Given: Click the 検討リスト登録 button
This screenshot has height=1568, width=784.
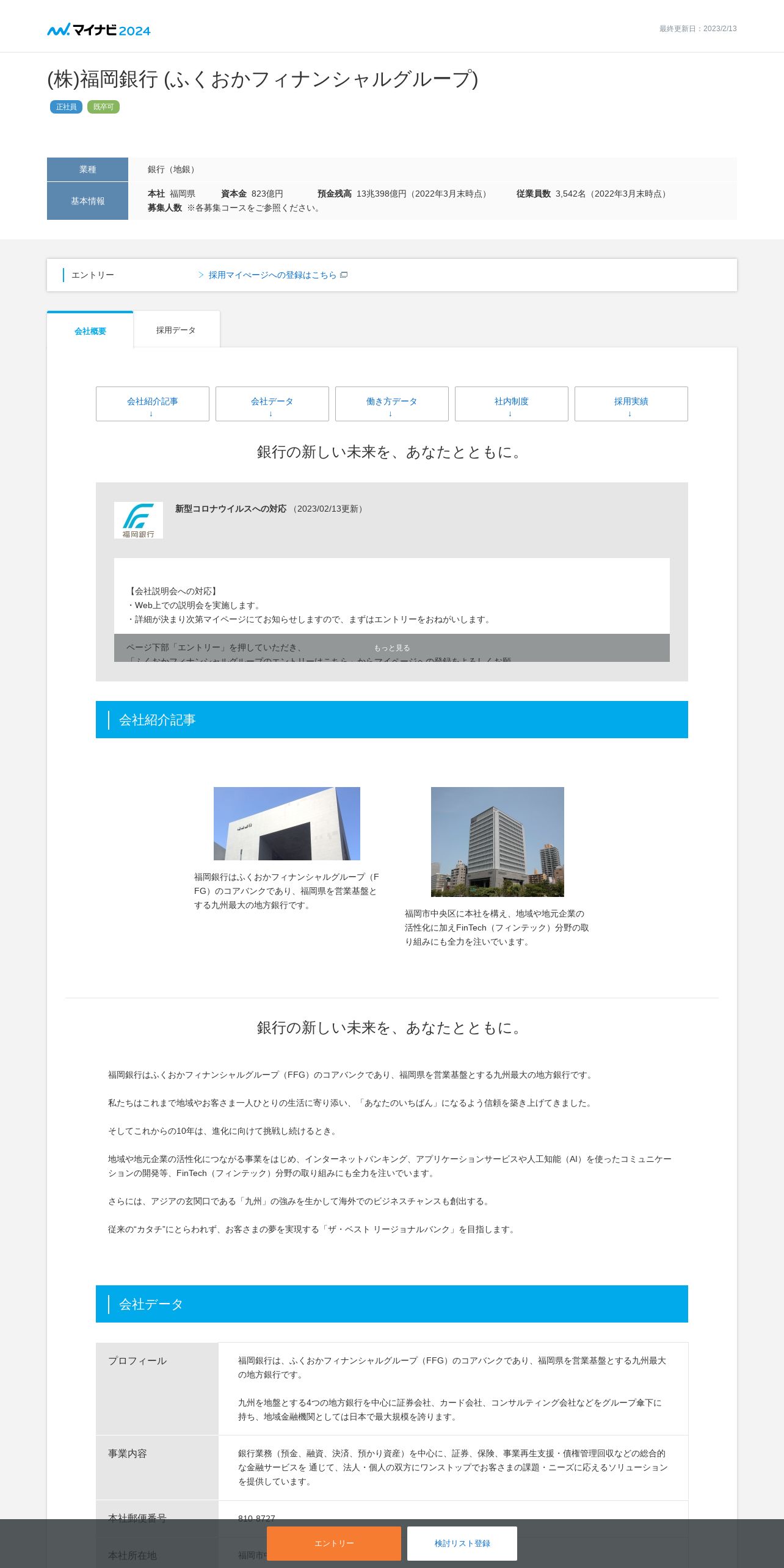Looking at the screenshot, I should coord(462,1543).
